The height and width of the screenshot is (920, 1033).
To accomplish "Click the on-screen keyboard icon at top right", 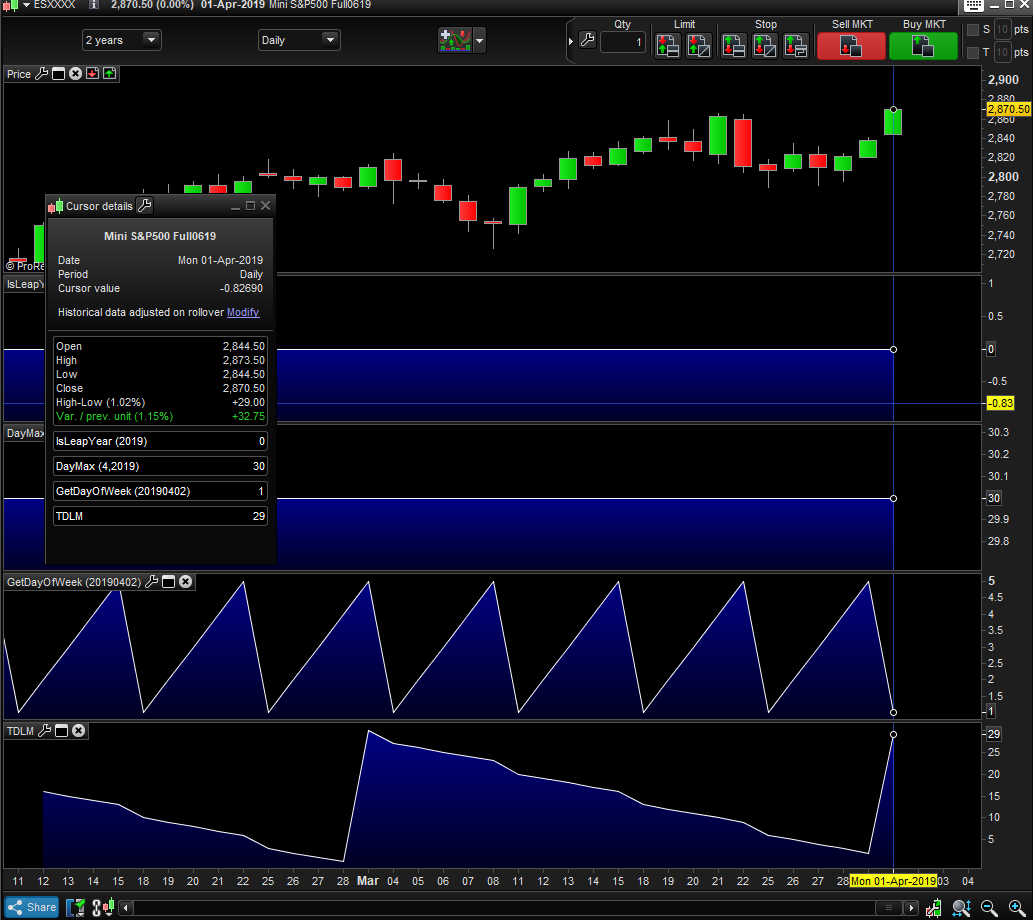I will (x=974, y=5).
